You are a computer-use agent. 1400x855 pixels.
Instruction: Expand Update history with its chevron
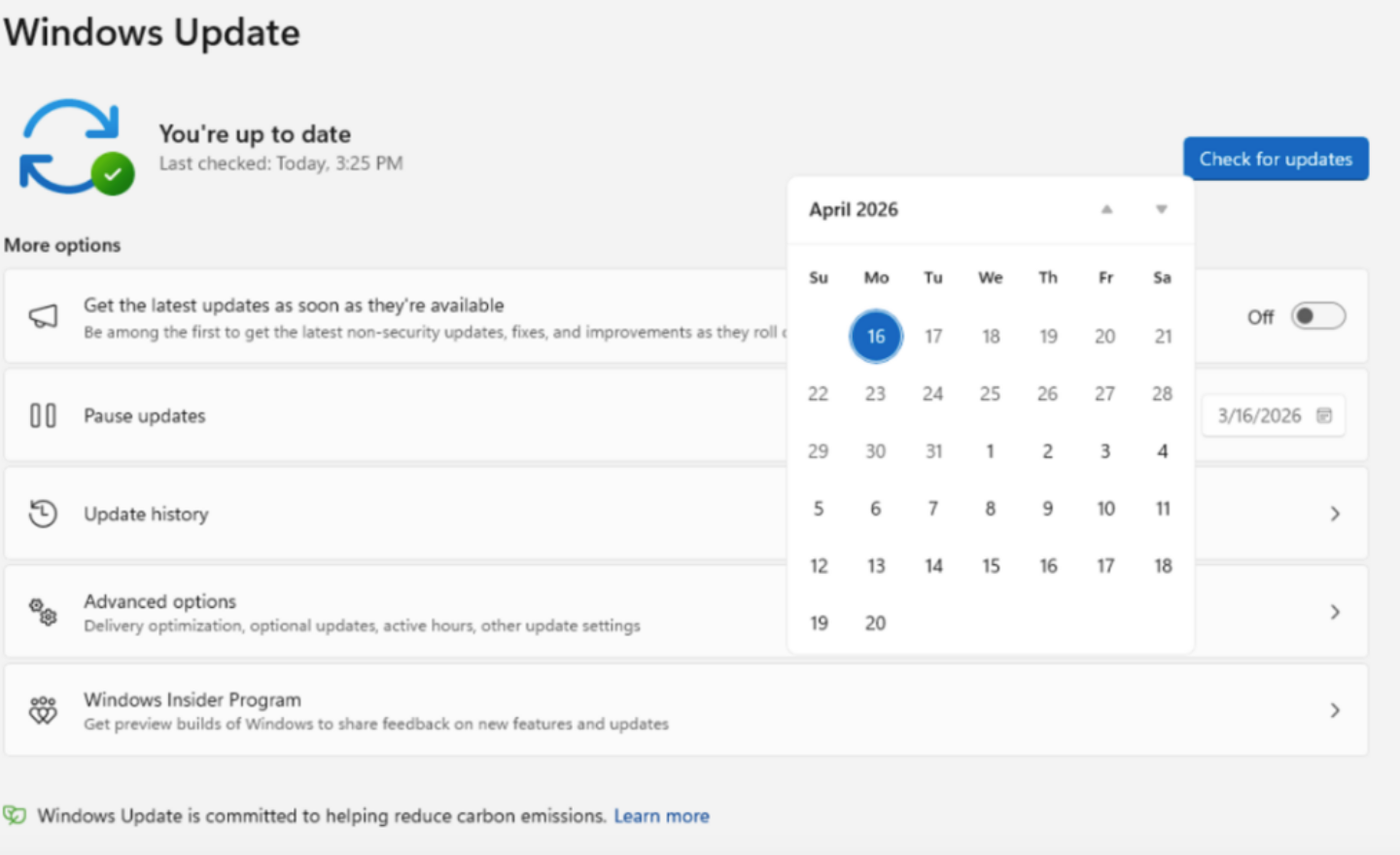(x=1335, y=514)
